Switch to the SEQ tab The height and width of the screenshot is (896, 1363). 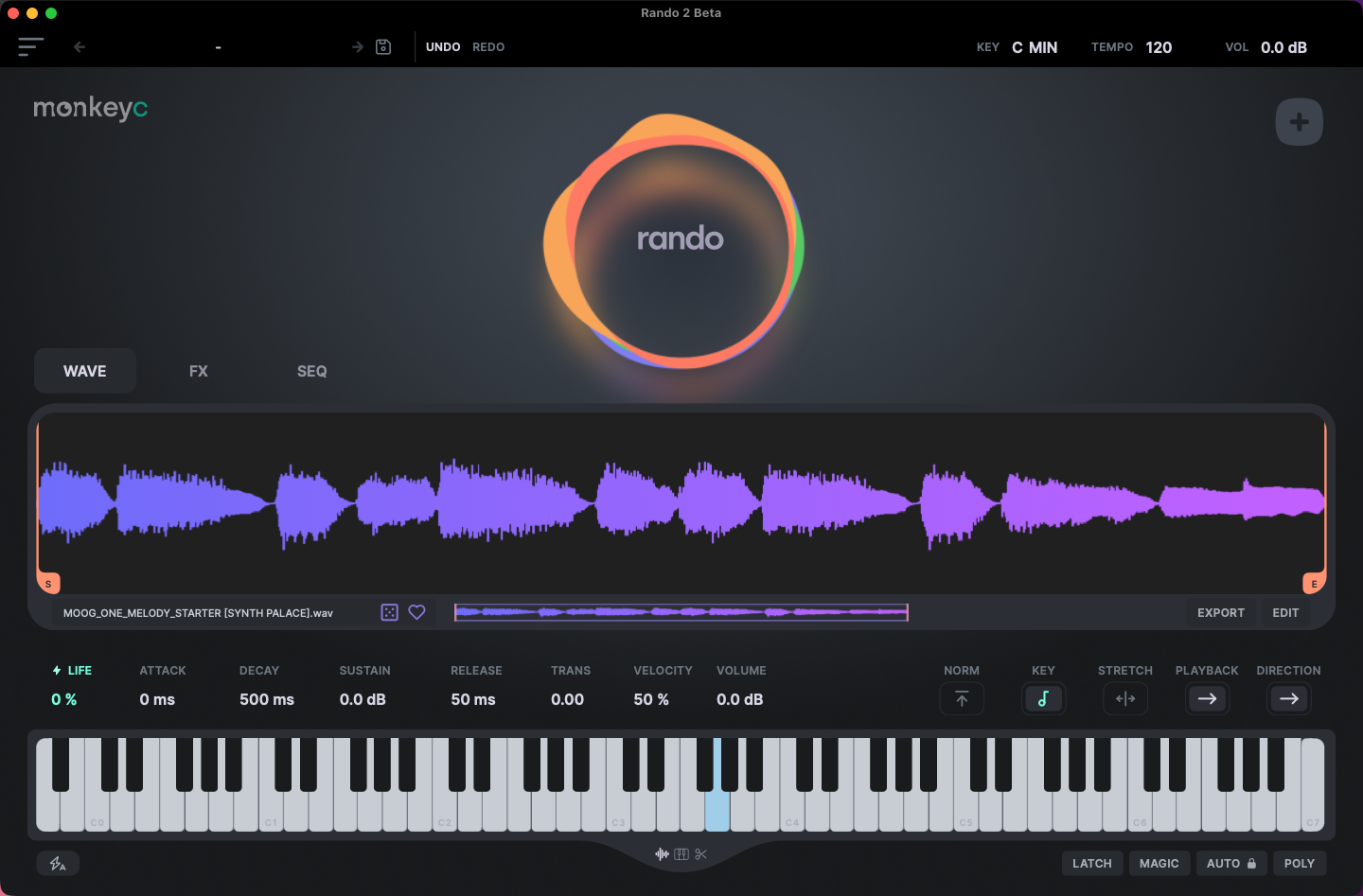(312, 371)
